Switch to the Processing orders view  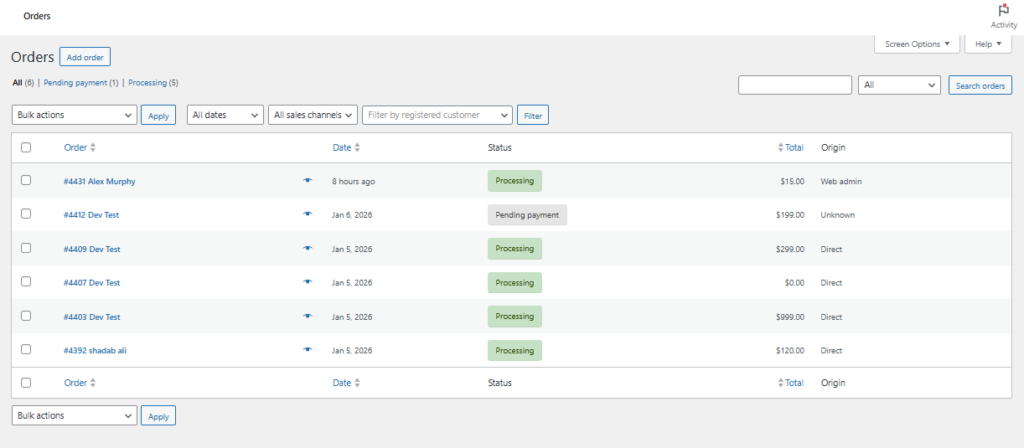pyautogui.click(x=153, y=82)
